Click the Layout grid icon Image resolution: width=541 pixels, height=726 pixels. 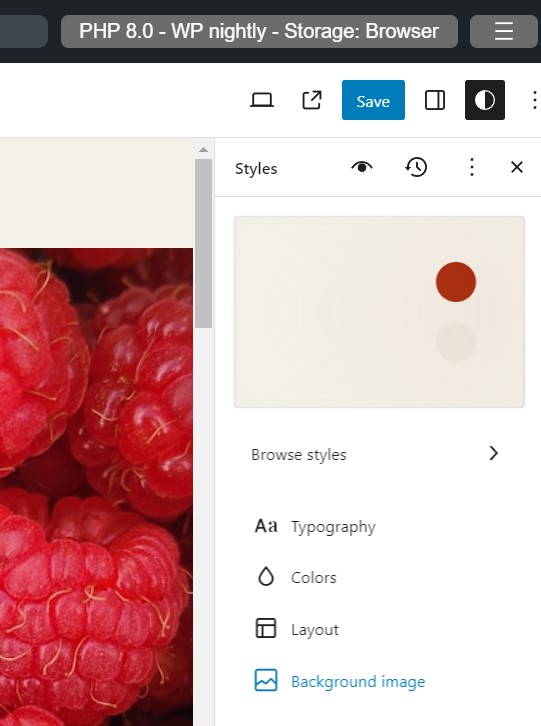[266, 628]
